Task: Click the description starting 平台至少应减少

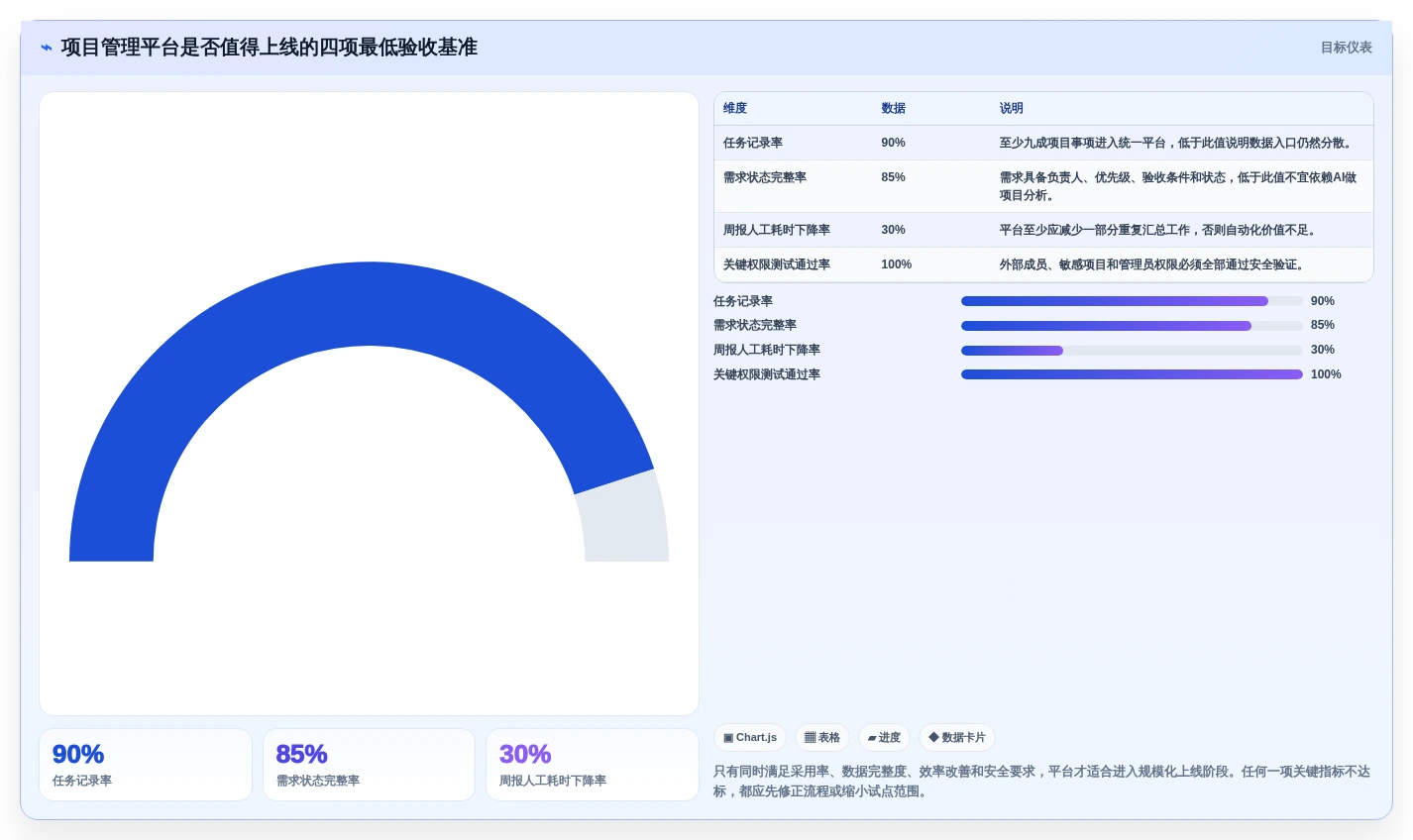Action: (1159, 230)
